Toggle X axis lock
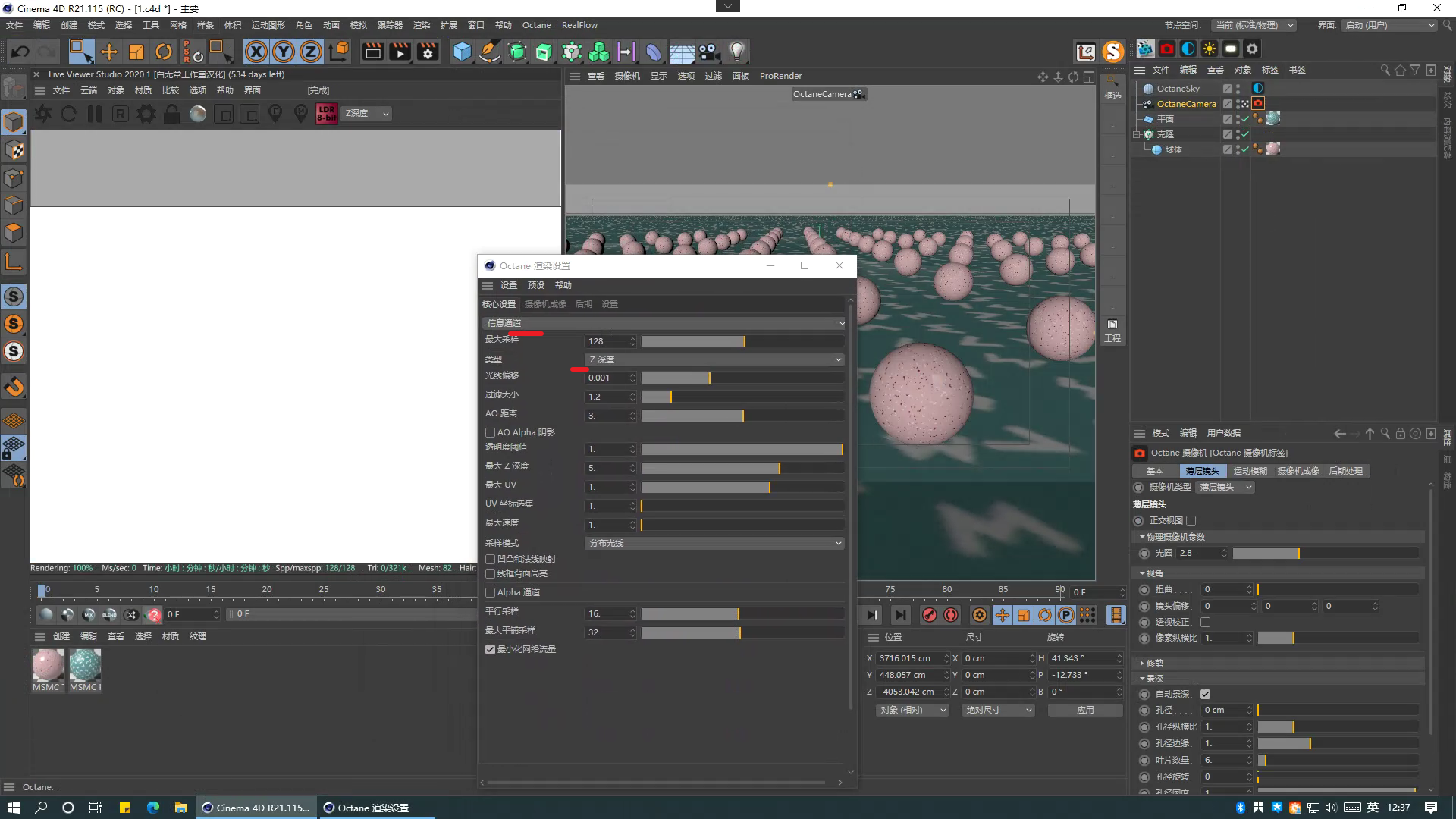This screenshot has height=819, width=1456. pyautogui.click(x=256, y=52)
